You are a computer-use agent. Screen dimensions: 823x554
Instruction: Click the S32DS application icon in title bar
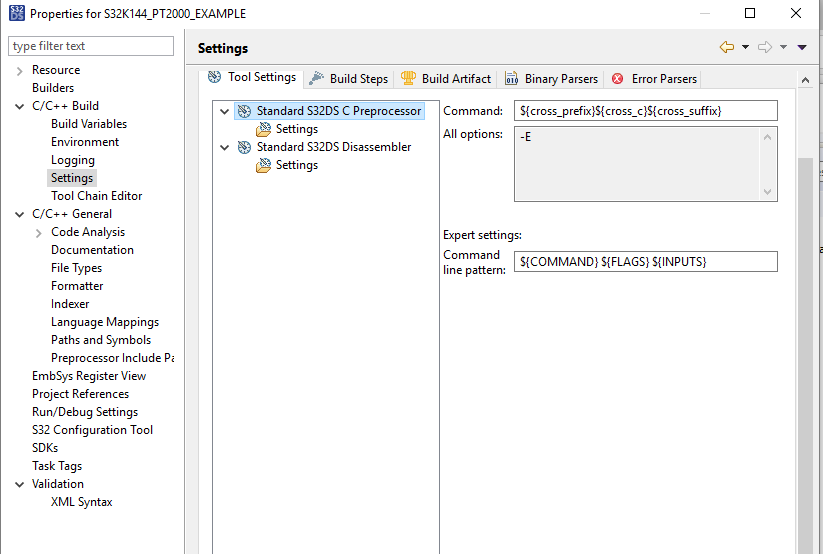[x=17, y=13]
